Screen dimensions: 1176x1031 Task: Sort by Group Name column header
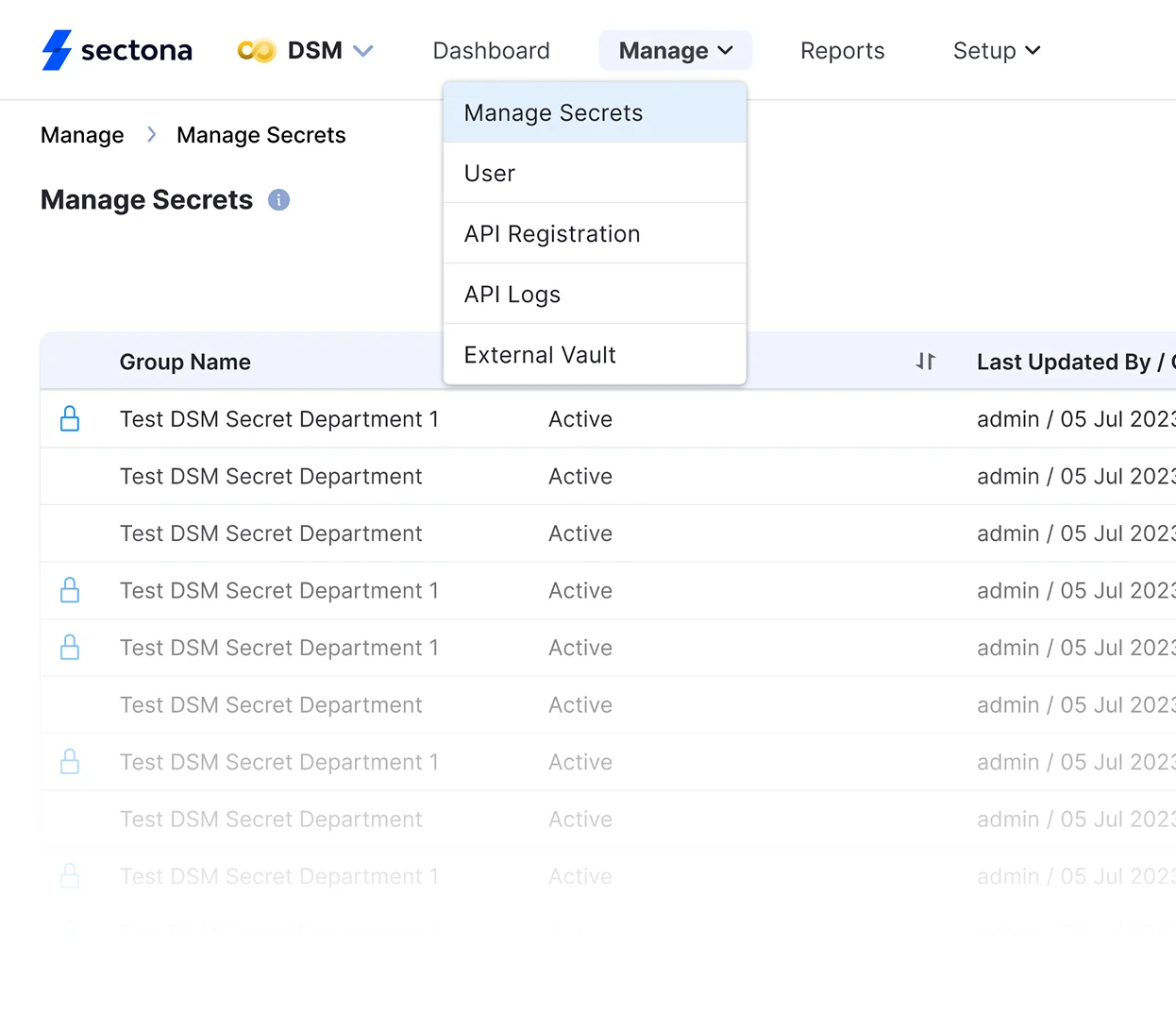tap(185, 363)
